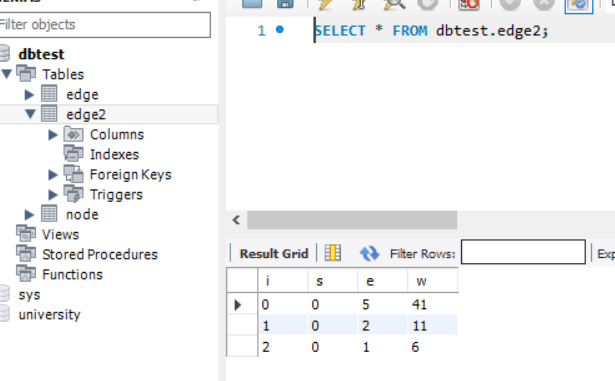The image size is (615, 381).
Task: Select the sys schema name
Action: pos(29,295)
